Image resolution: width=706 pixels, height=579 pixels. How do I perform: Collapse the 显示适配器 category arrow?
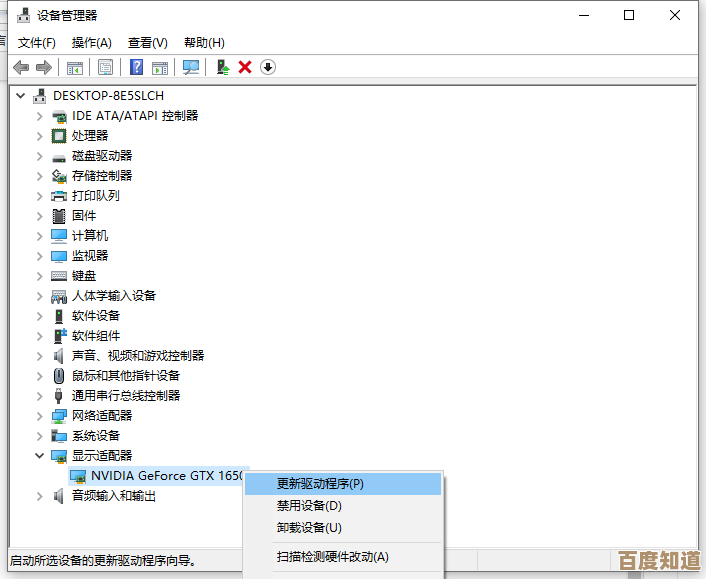40,456
